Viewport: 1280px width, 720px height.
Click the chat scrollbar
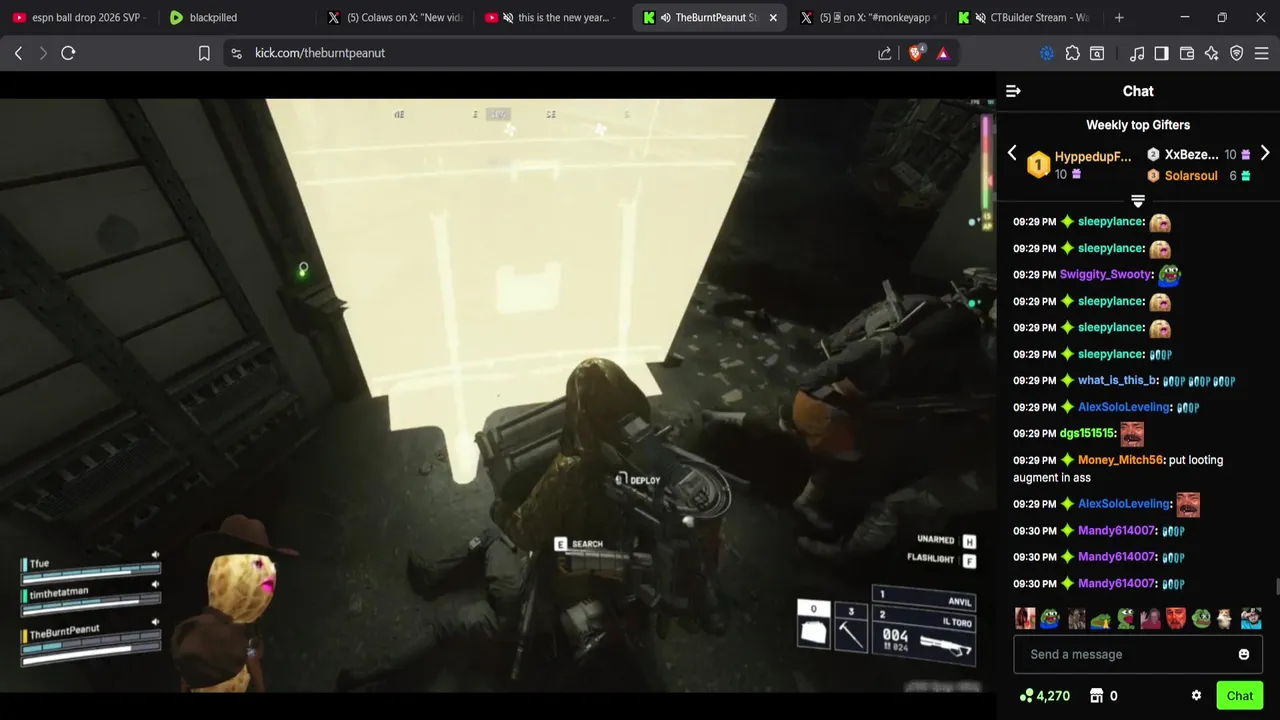point(1277,588)
